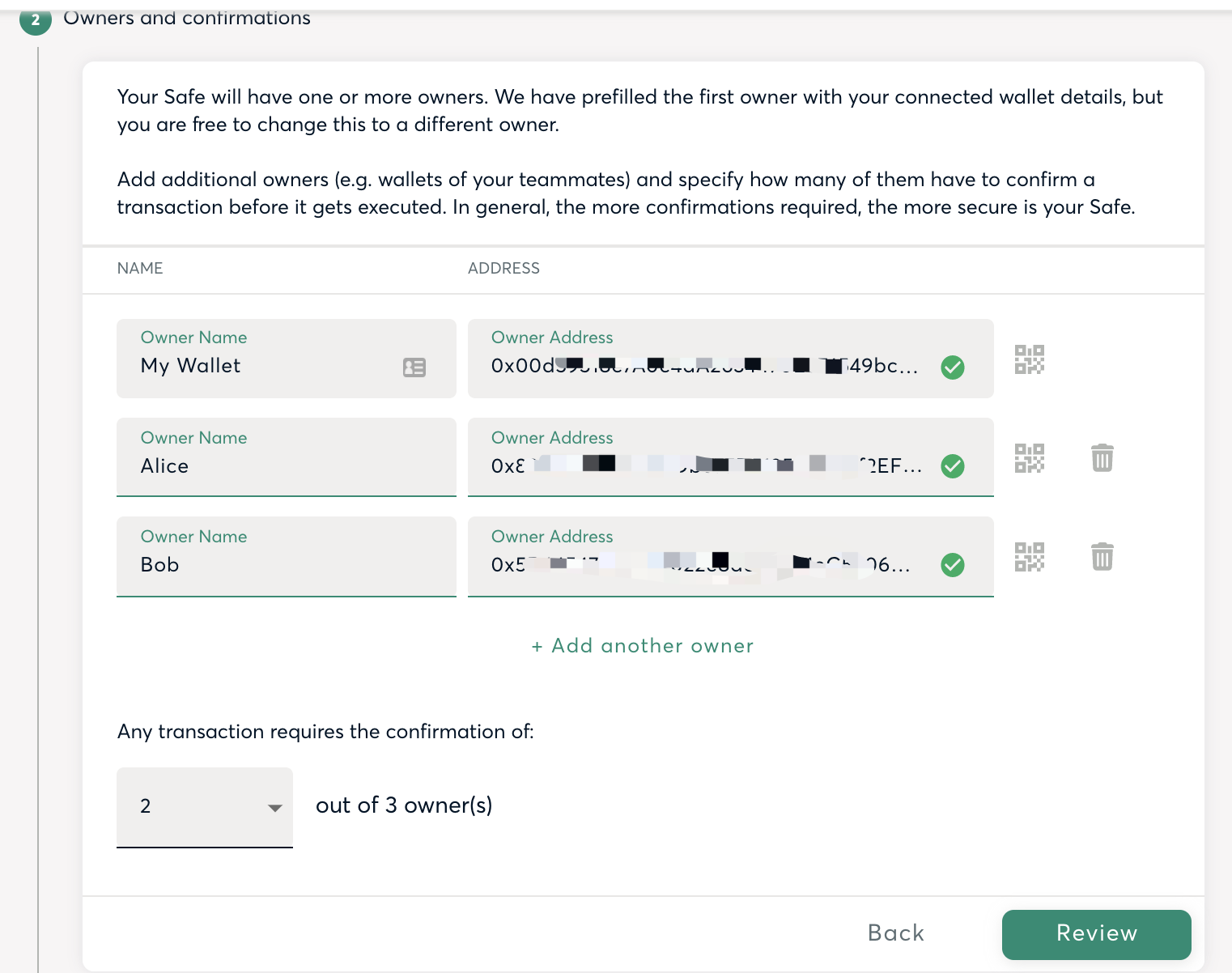Add another owner
1232x973 pixels.
tap(643, 646)
